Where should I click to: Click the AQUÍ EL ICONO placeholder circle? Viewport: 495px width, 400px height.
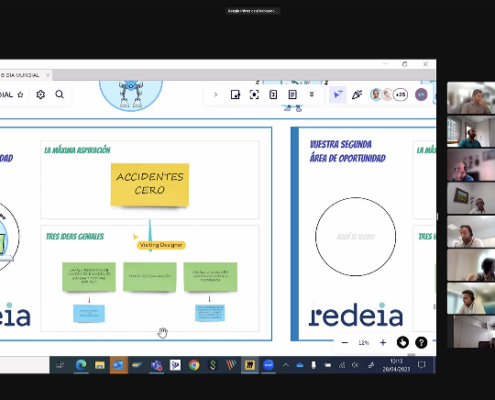tap(356, 237)
